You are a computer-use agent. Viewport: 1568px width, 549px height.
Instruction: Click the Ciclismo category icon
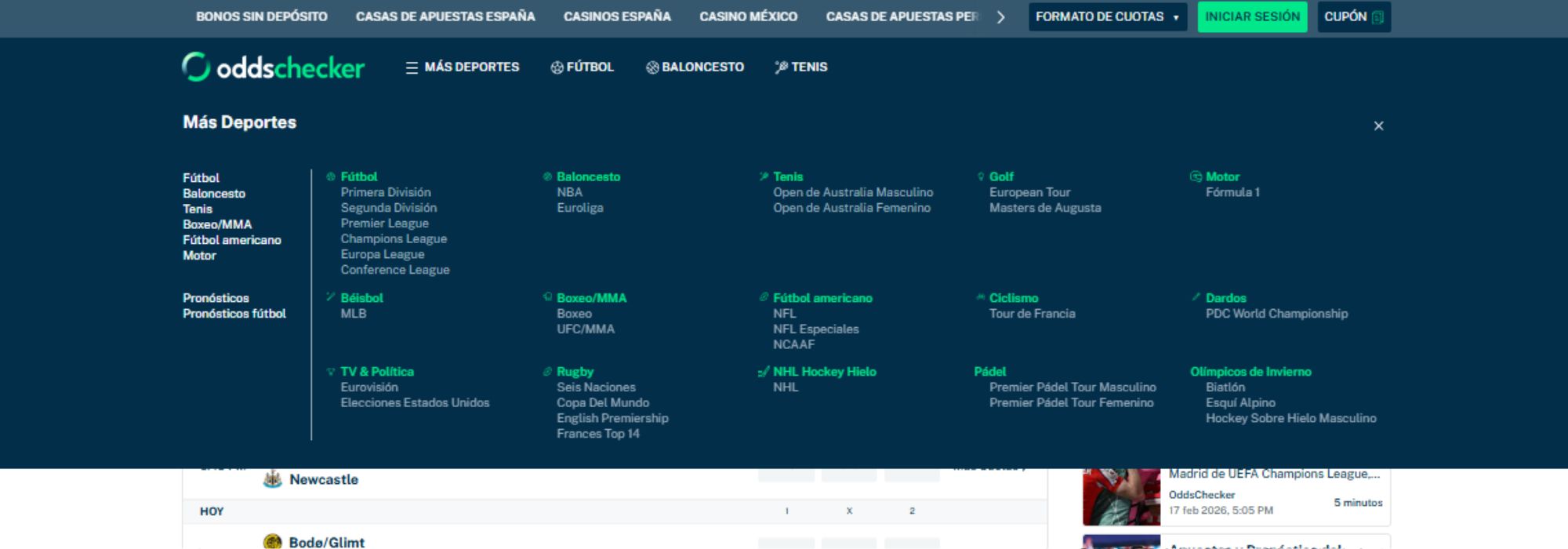(980, 297)
